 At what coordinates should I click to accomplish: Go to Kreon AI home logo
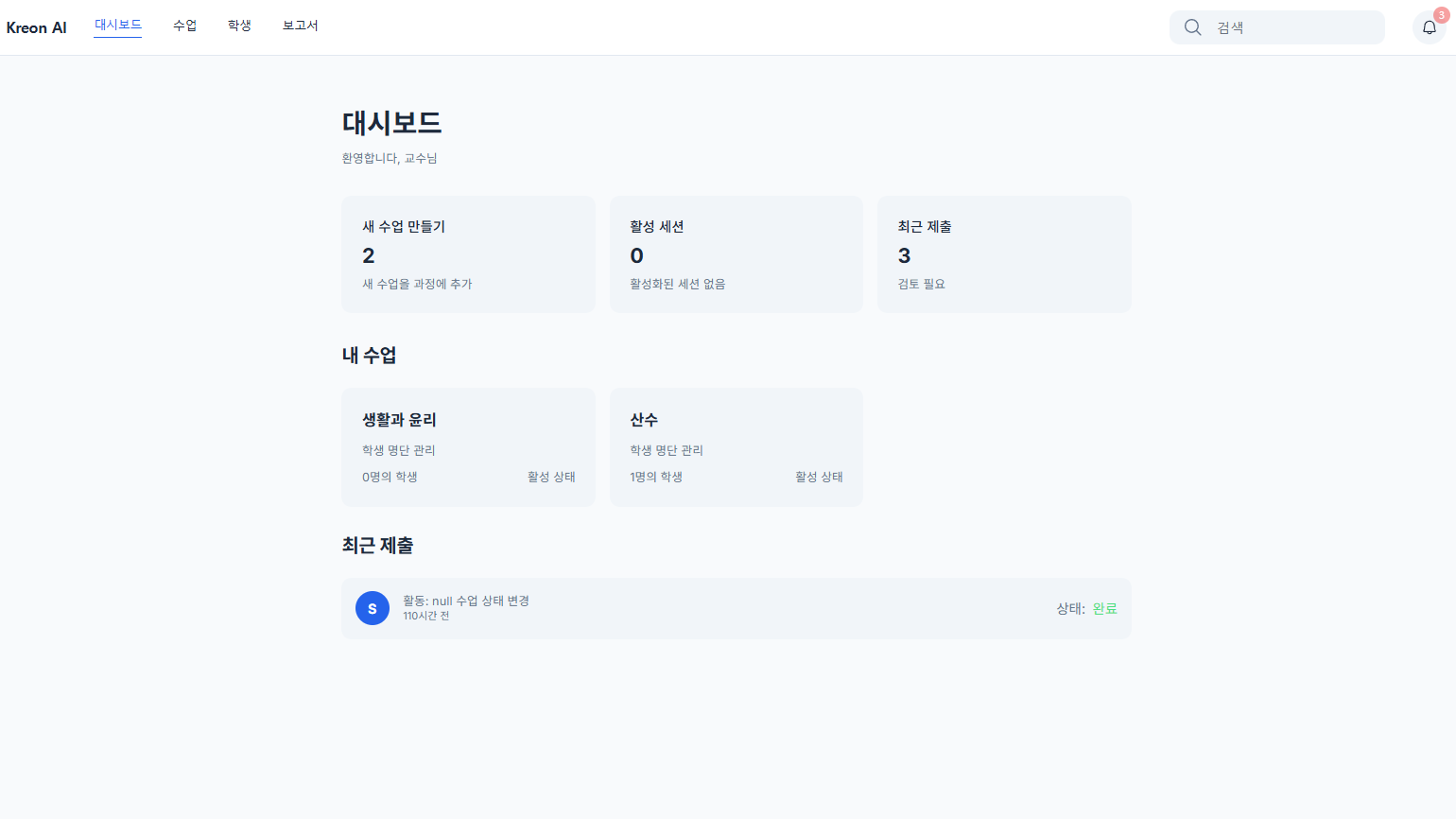click(36, 27)
